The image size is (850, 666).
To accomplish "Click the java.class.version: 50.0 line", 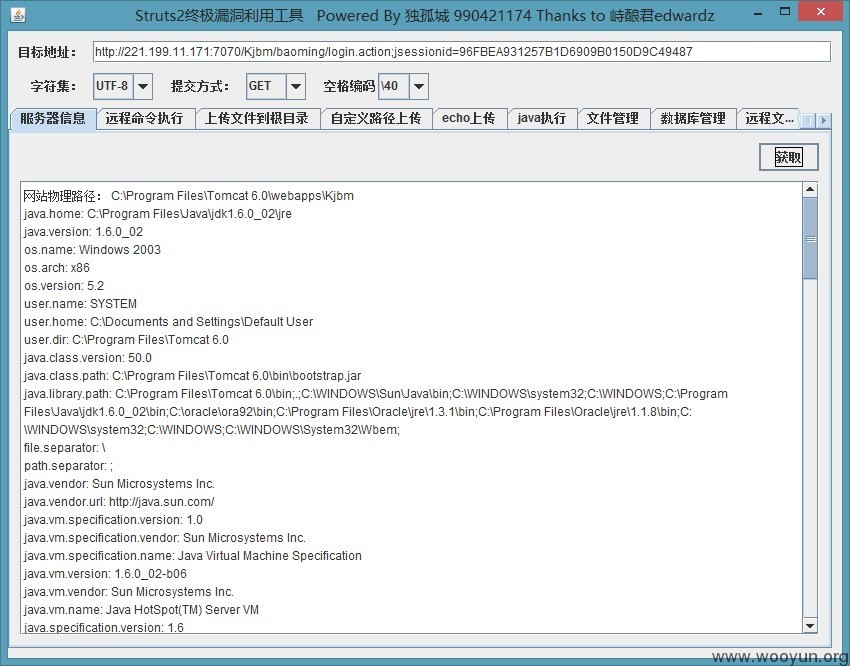I will click(88, 358).
